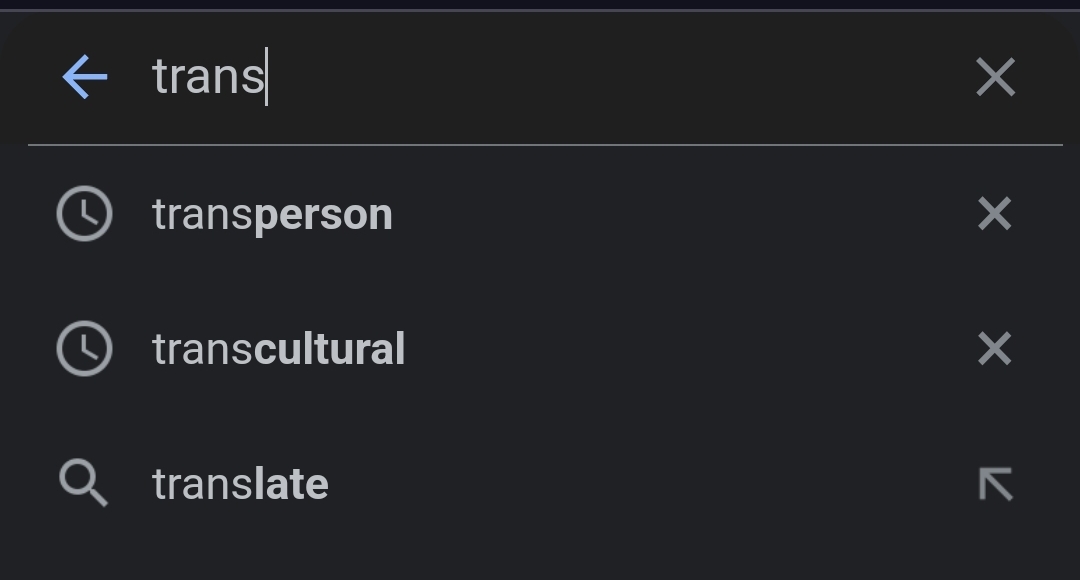Tap the search input containing trans
The width and height of the screenshot is (1080, 580).
coord(400,77)
